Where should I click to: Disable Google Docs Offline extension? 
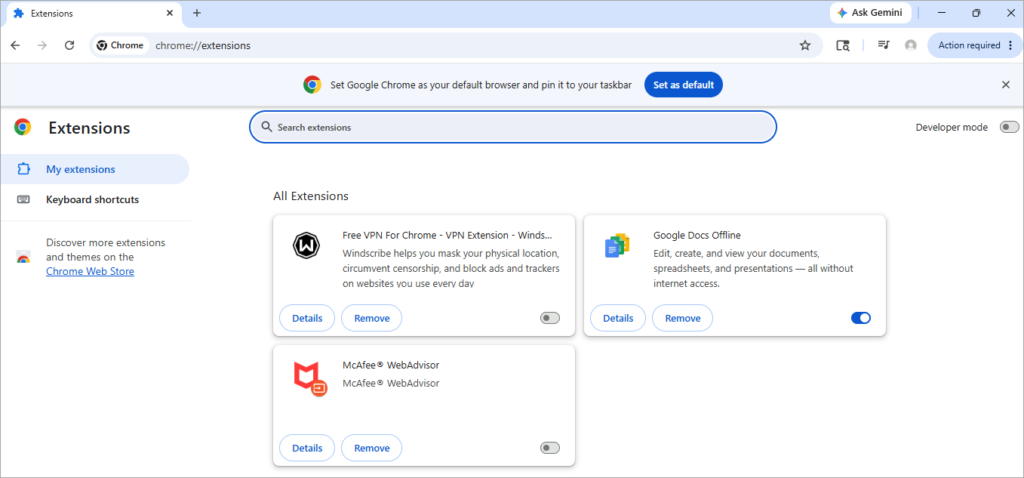pos(861,318)
